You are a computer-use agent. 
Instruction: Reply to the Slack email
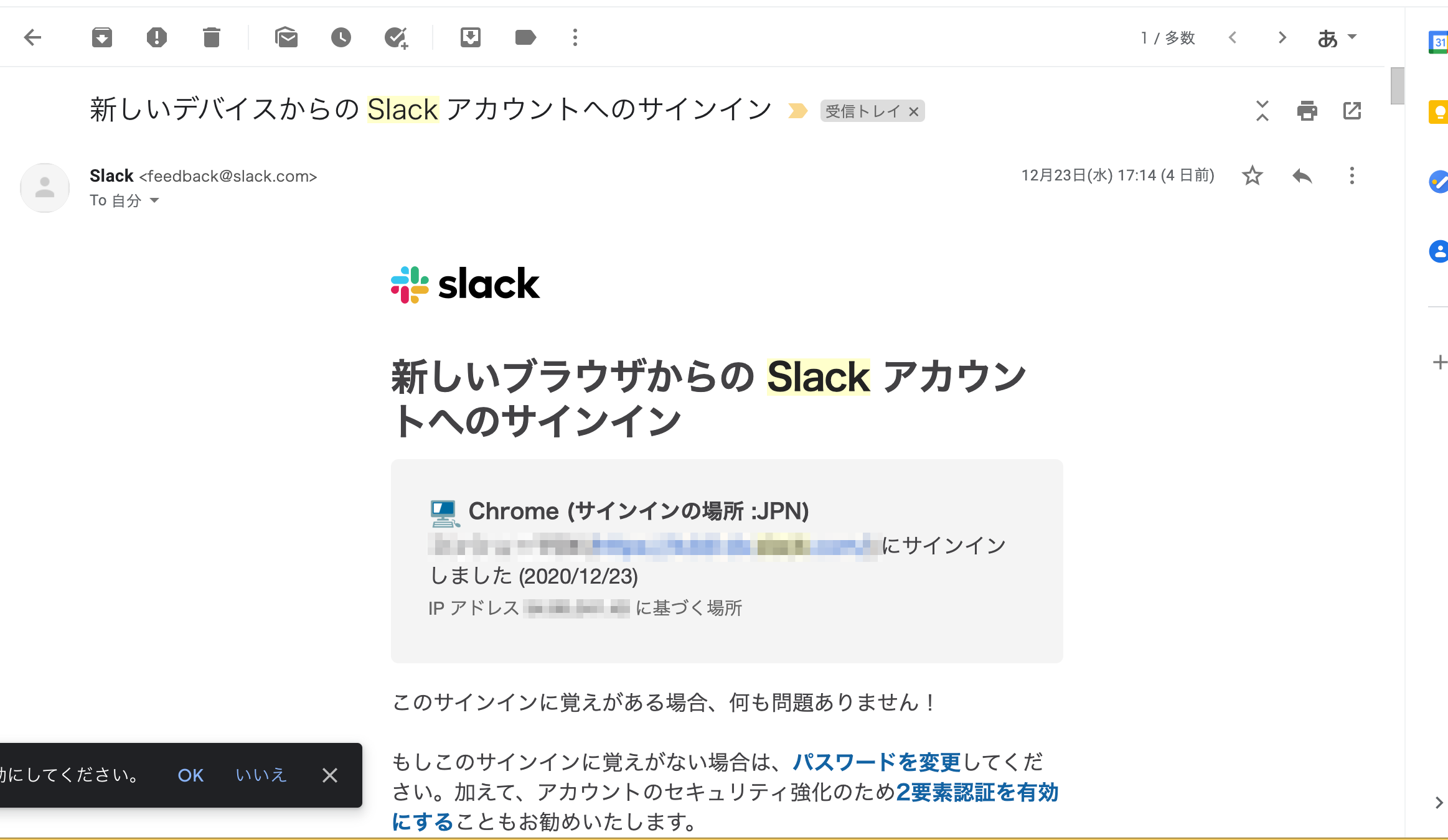(x=1301, y=176)
